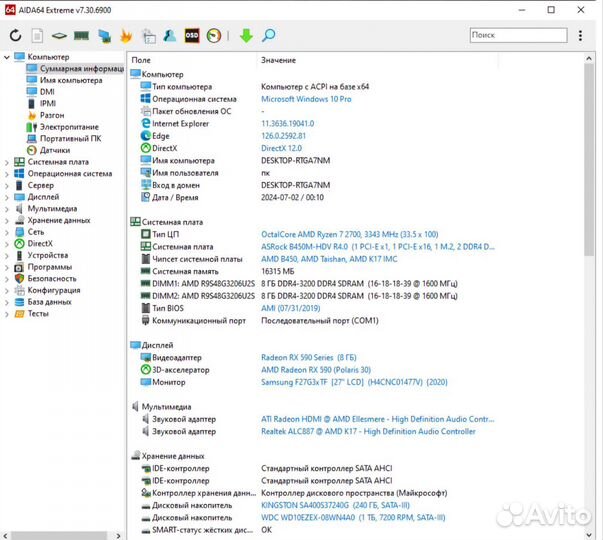The image size is (603, 540).
Task: Select the Конфигурация tree category
Action: point(47,290)
